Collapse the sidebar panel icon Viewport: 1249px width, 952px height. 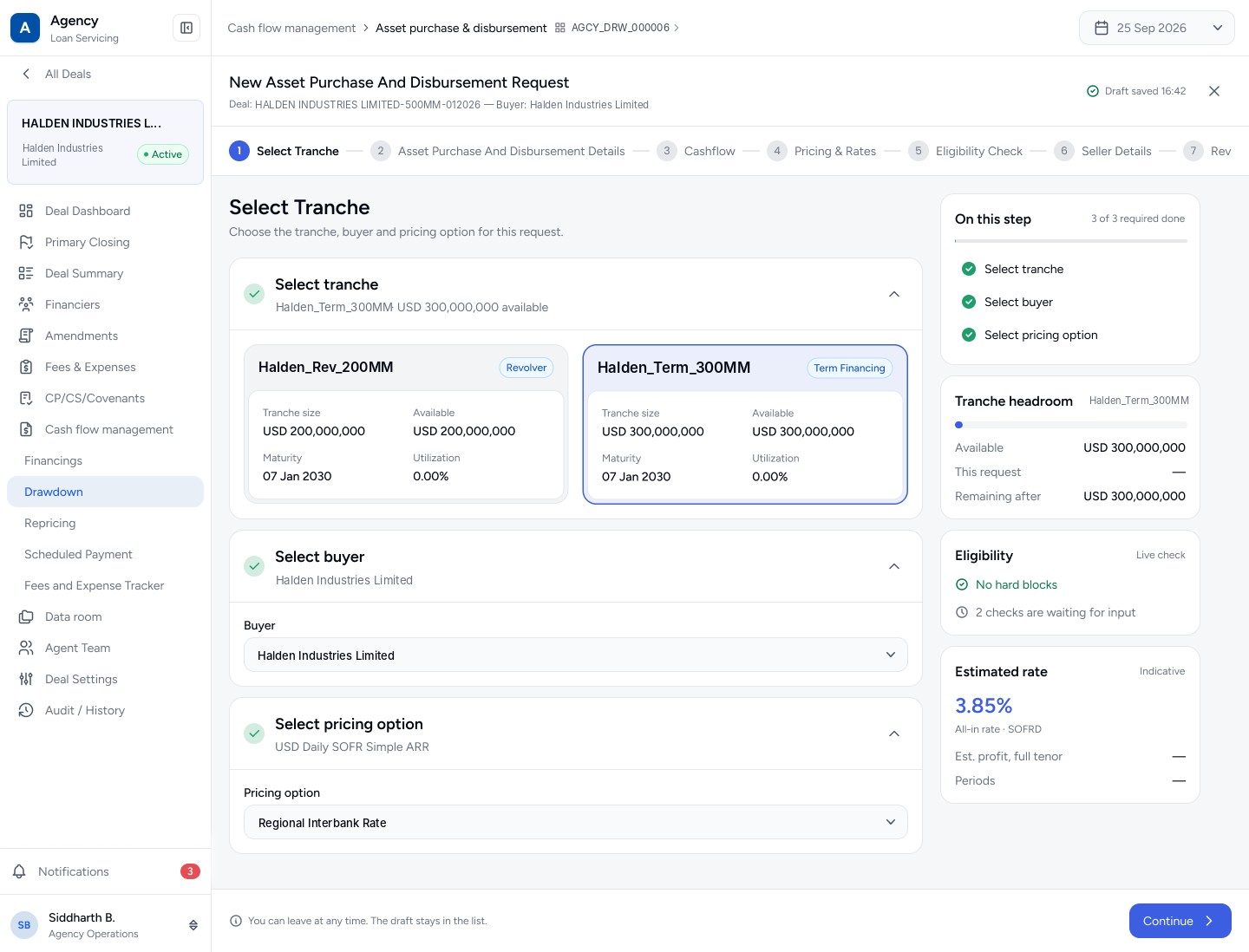coord(186,28)
